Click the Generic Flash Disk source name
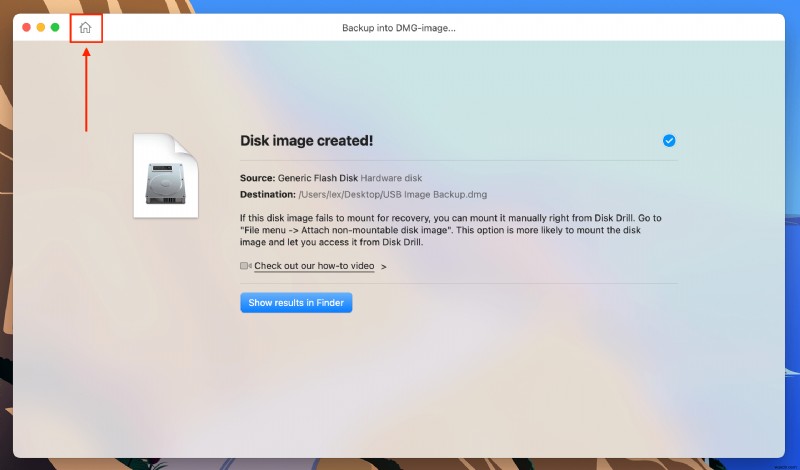 pos(318,178)
